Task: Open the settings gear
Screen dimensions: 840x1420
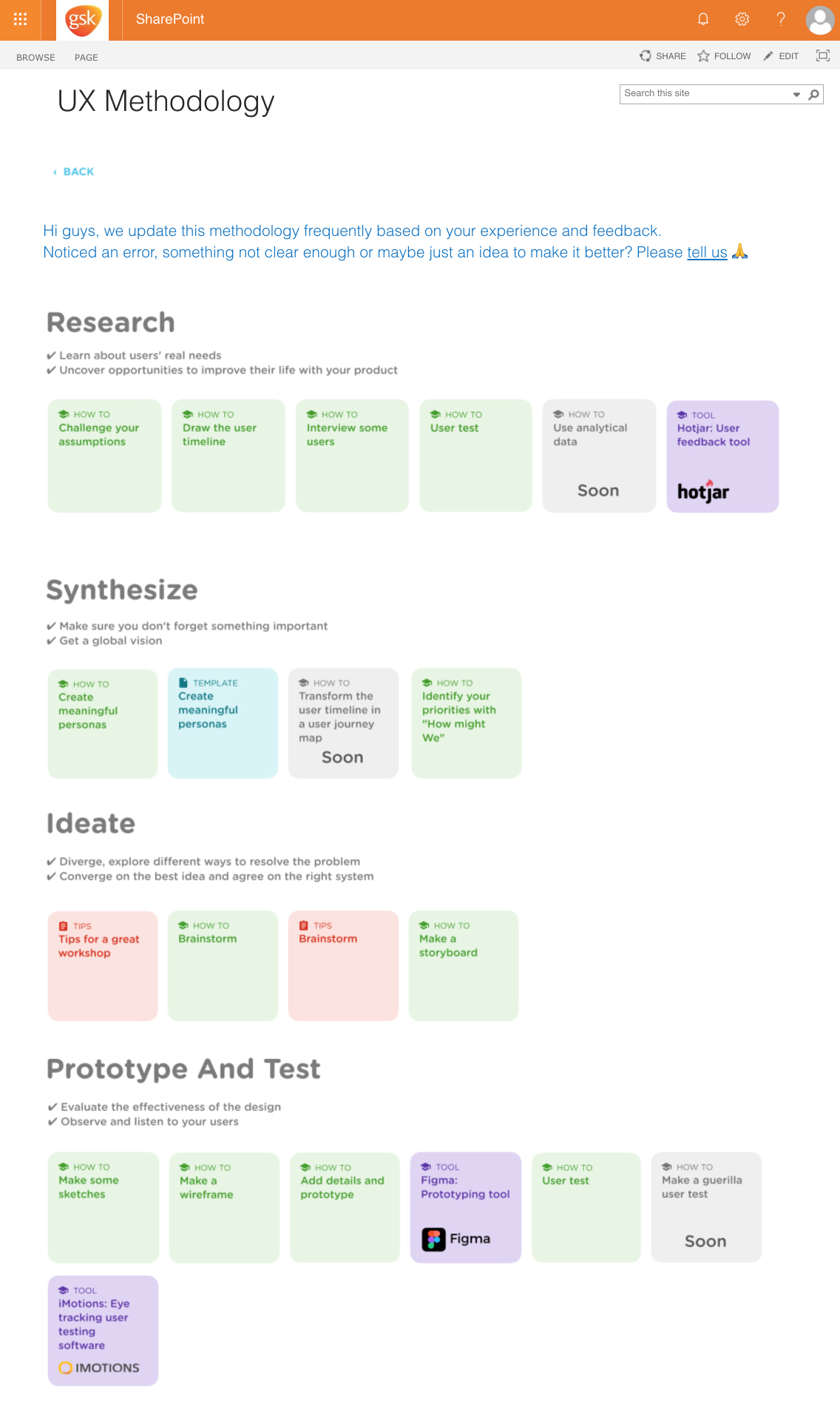Action: pos(742,19)
